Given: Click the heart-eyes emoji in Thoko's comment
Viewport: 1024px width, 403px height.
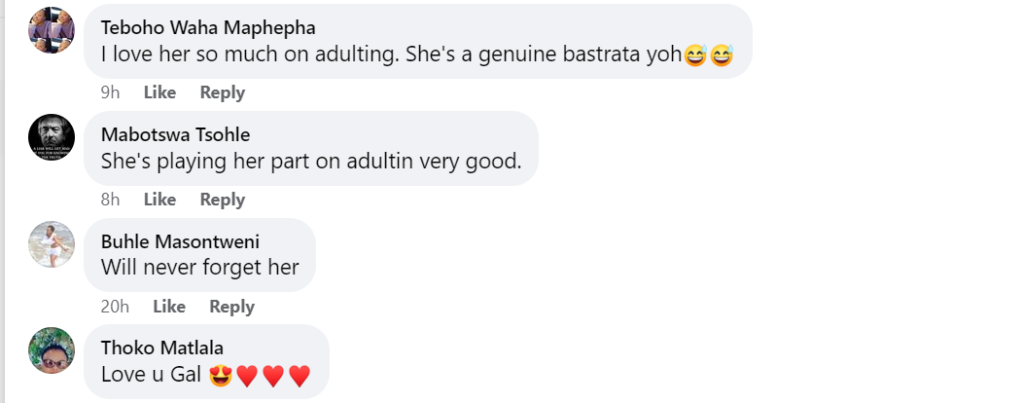Looking at the screenshot, I should 221,376.
